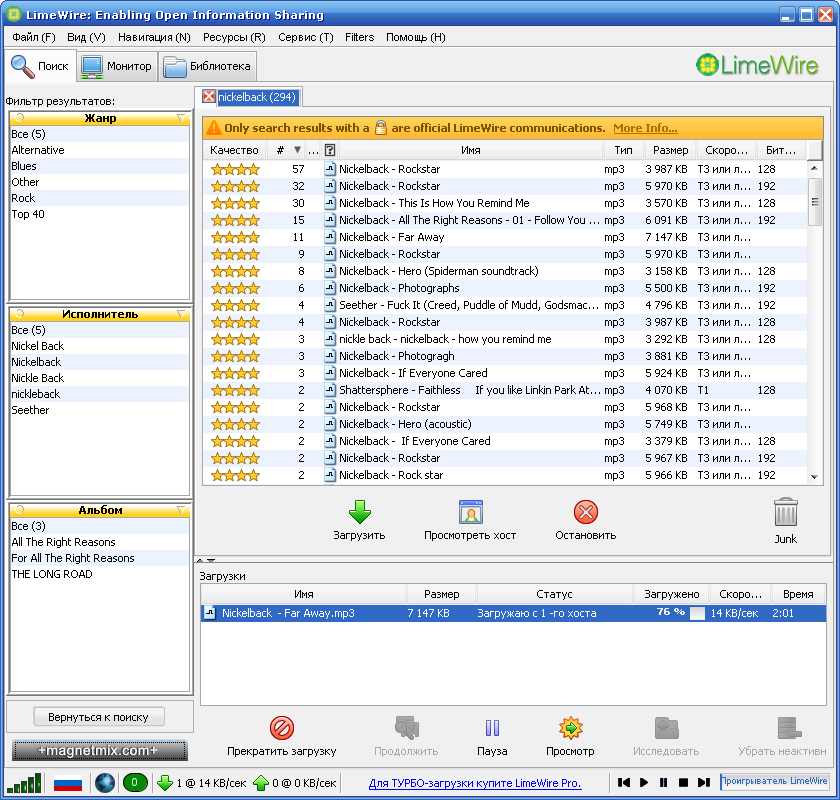Click the green download speed arrow in status bar
The width and height of the screenshot is (840, 800).
164,783
